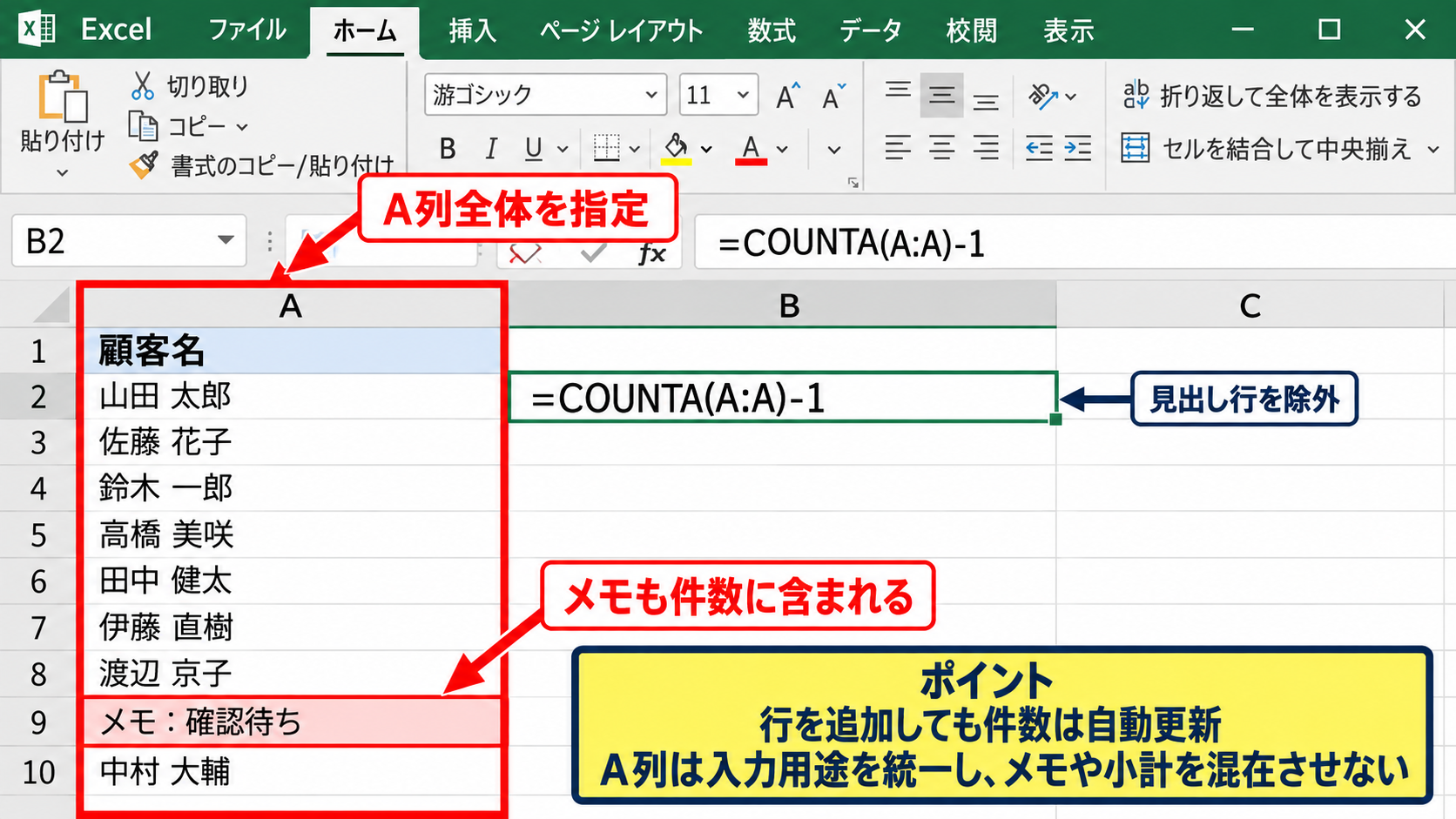Screen dimensions: 1456x819
Task: Click セルを結合して中央揃え merge button
Action: click(x=1264, y=149)
